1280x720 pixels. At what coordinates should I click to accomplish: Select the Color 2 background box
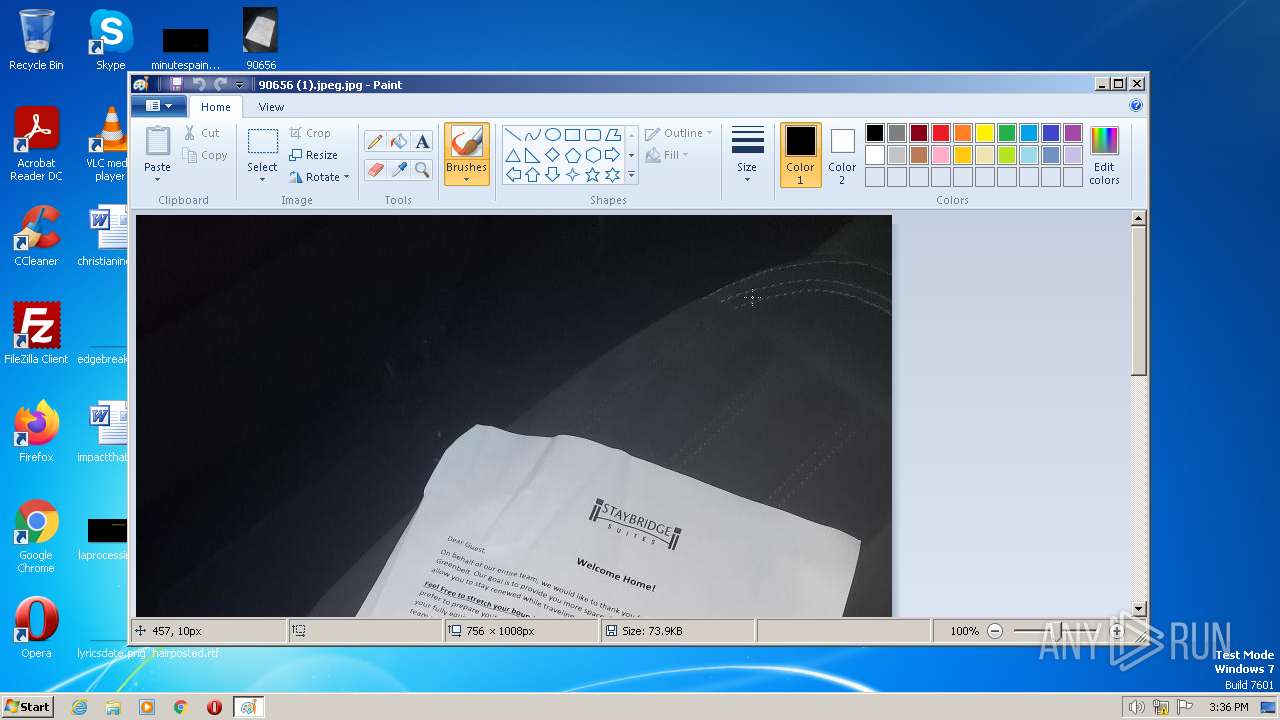click(x=842, y=155)
